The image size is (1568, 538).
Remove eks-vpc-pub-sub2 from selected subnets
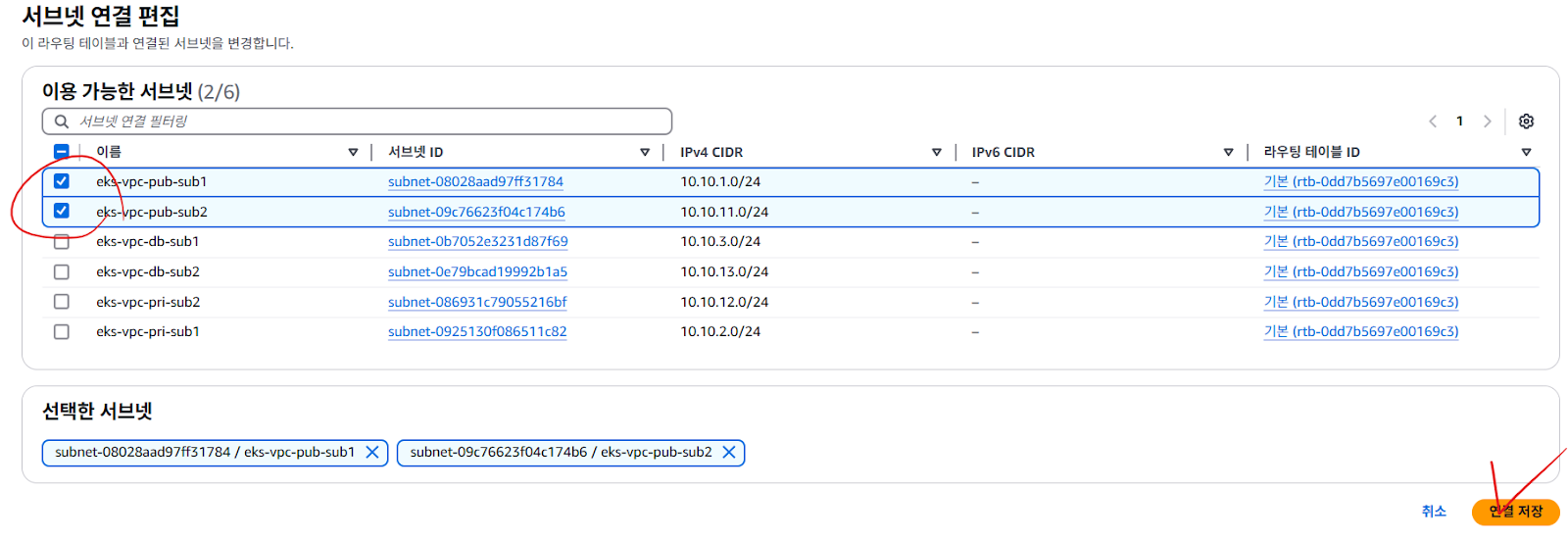click(729, 452)
